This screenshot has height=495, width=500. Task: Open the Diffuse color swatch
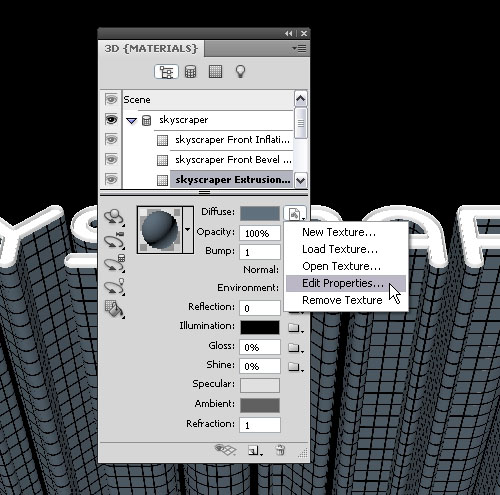260,213
